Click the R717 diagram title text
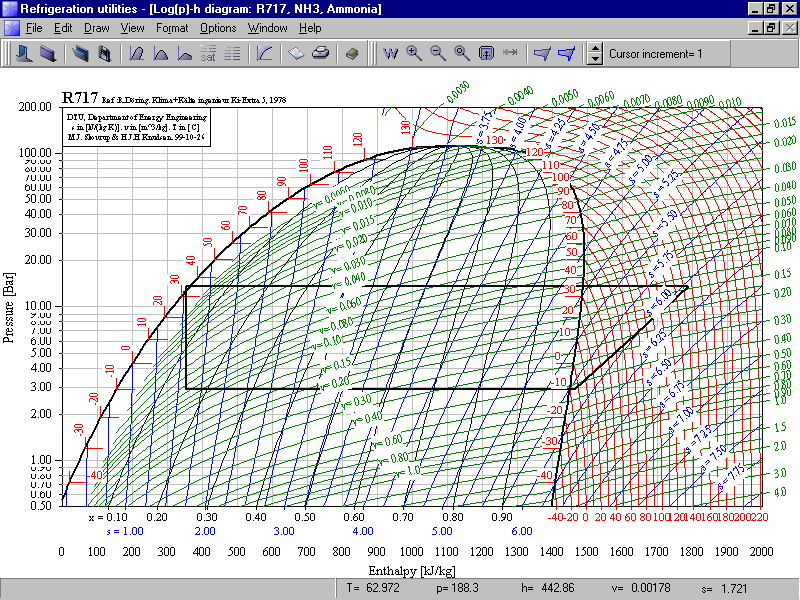The image size is (800, 600). point(79,98)
